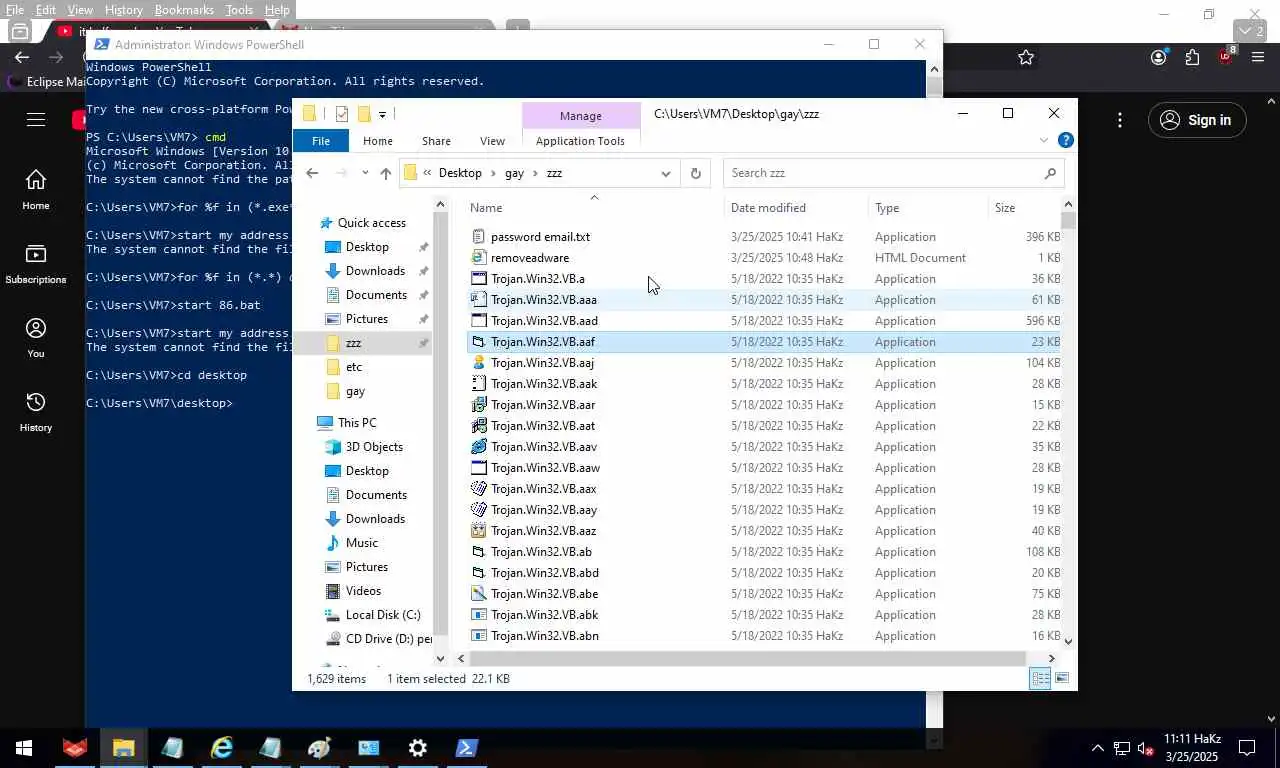Select file password email.txt

point(540,237)
